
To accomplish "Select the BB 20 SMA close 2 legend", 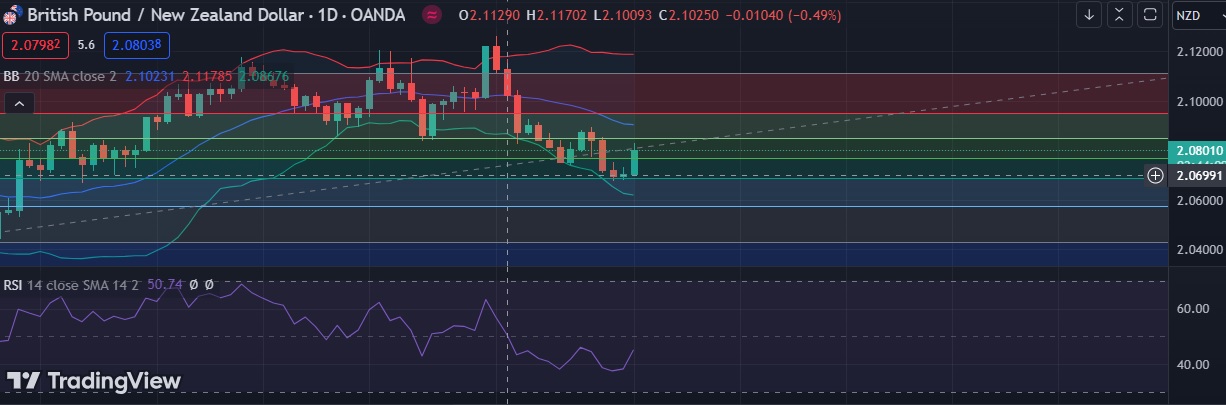I will click(x=62, y=75).
